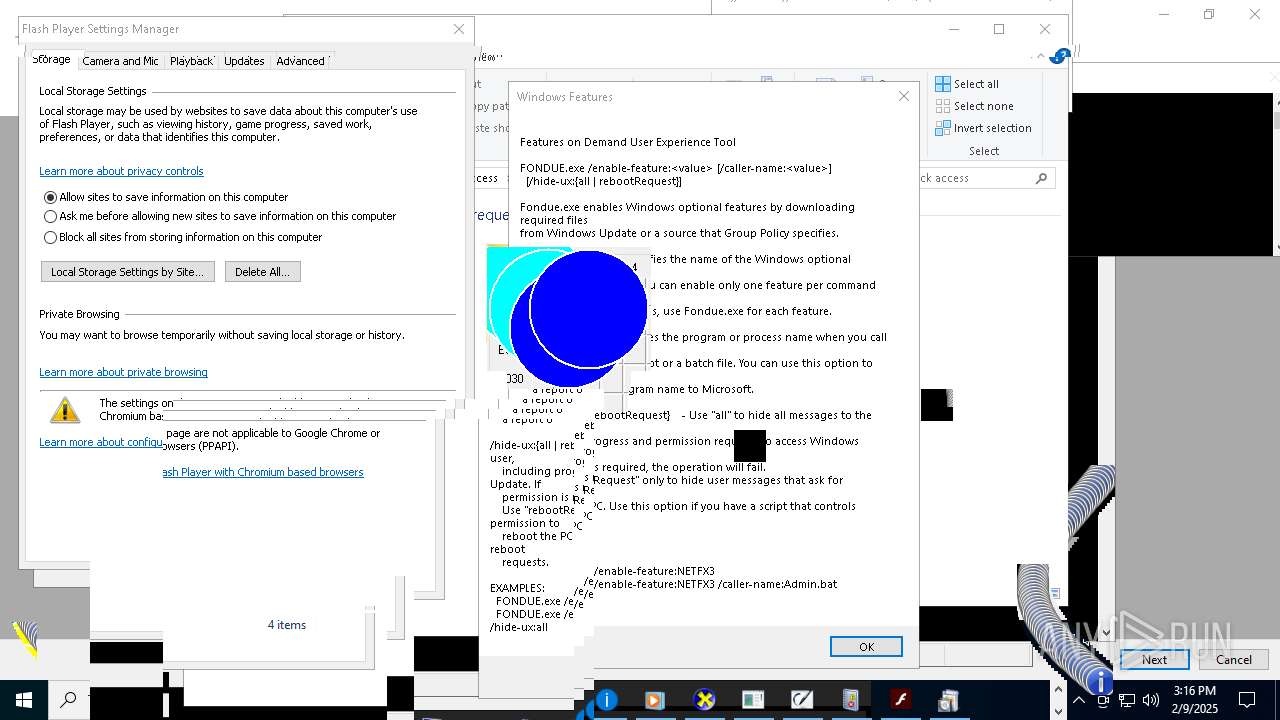1280x720 pixels.
Task: Collapse the Explorer ribbon chevron
Action: pos(1041,57)
